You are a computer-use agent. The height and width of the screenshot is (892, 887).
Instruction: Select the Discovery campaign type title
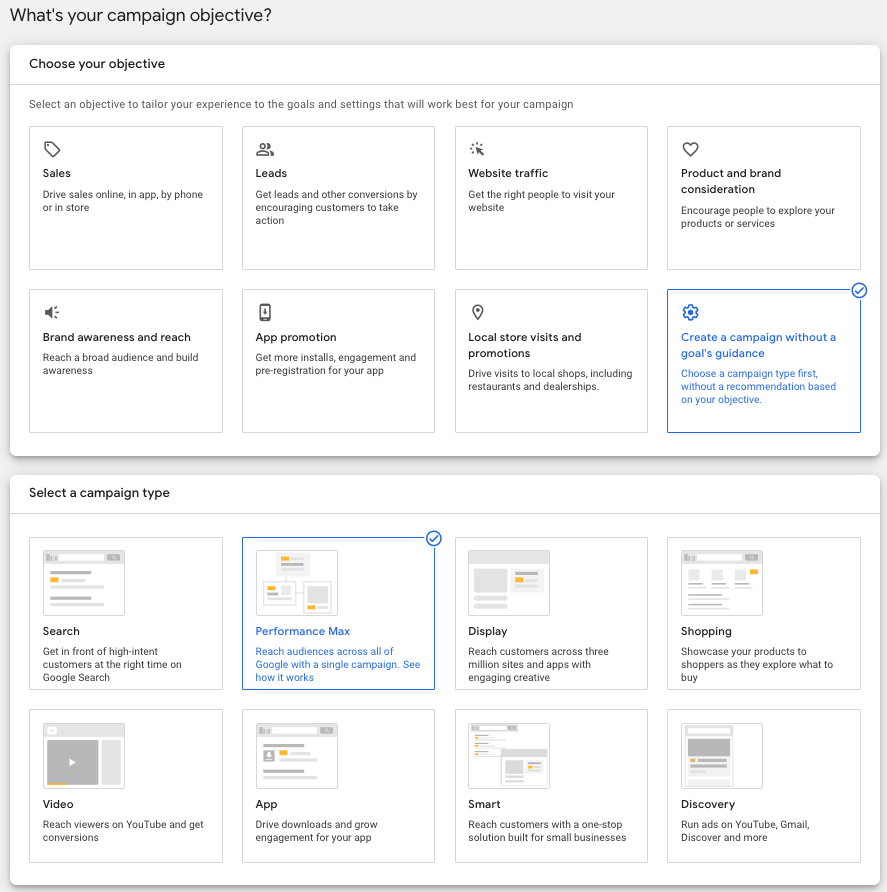[708, 804]
